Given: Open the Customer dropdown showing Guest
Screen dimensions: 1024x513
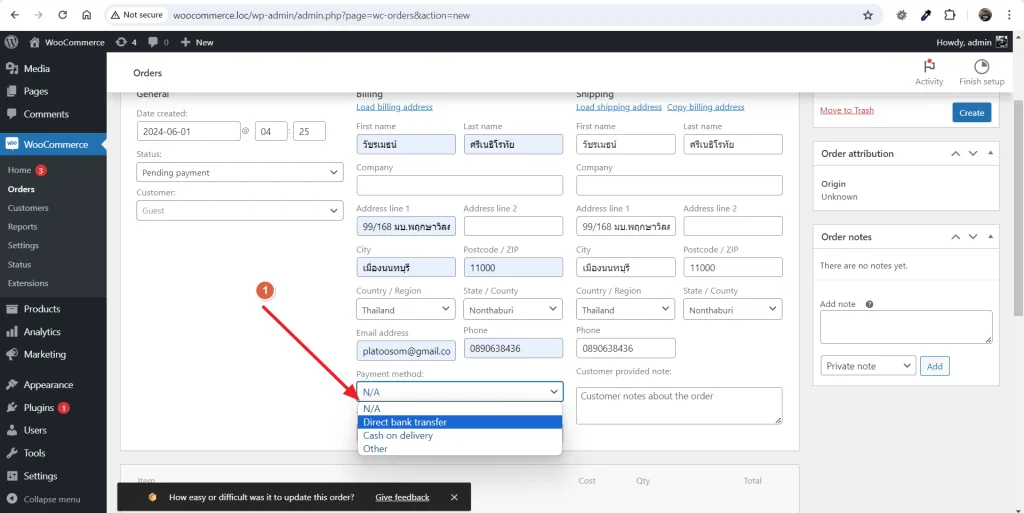Looking at the screenshot, I should (240, 210).
